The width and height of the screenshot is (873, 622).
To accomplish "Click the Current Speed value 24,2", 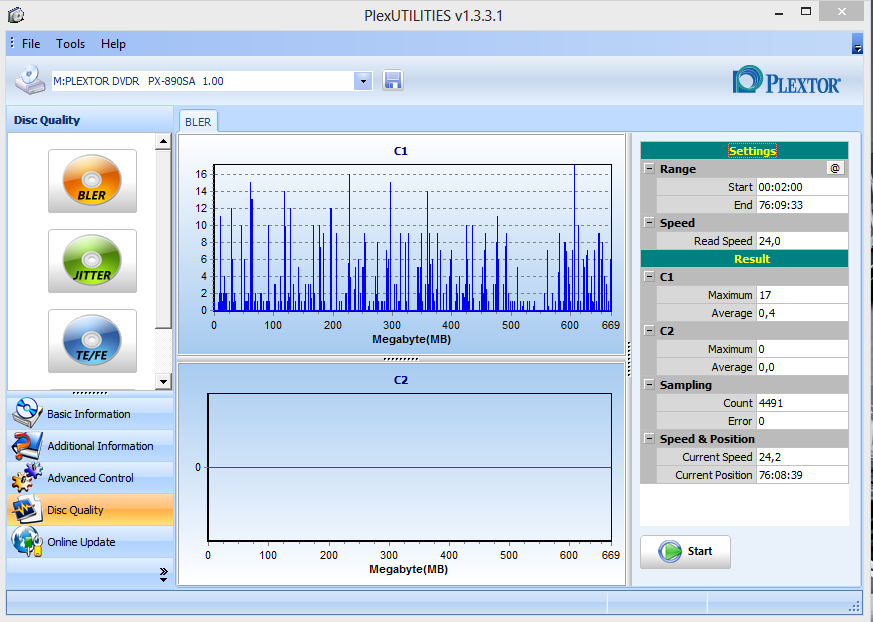I will pyautogui.click(x=802, y=457).
